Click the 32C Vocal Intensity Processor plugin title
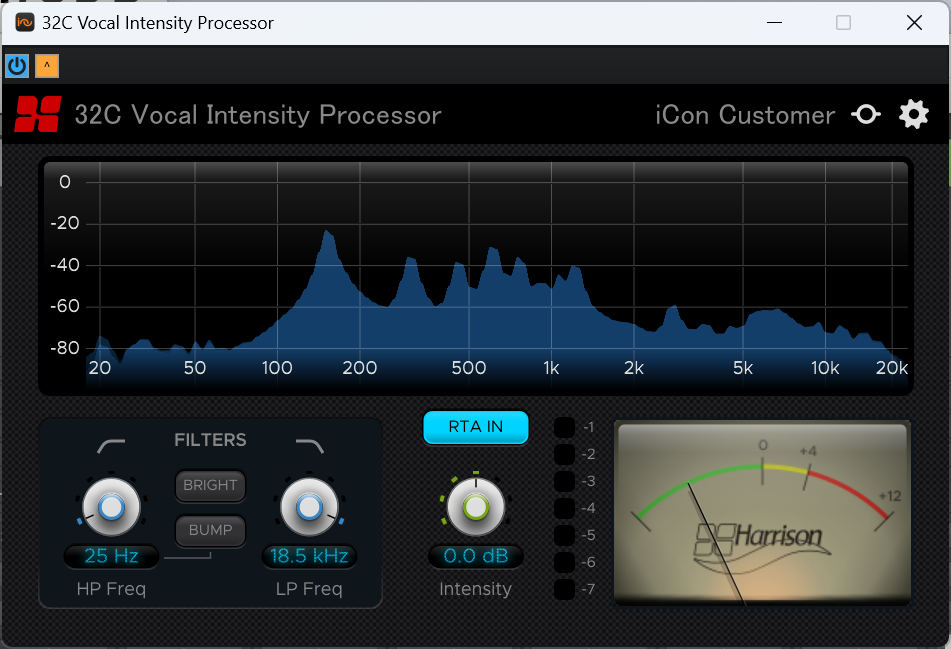The height and width of the screenshot is (649, 951). (x=258, y=115)
